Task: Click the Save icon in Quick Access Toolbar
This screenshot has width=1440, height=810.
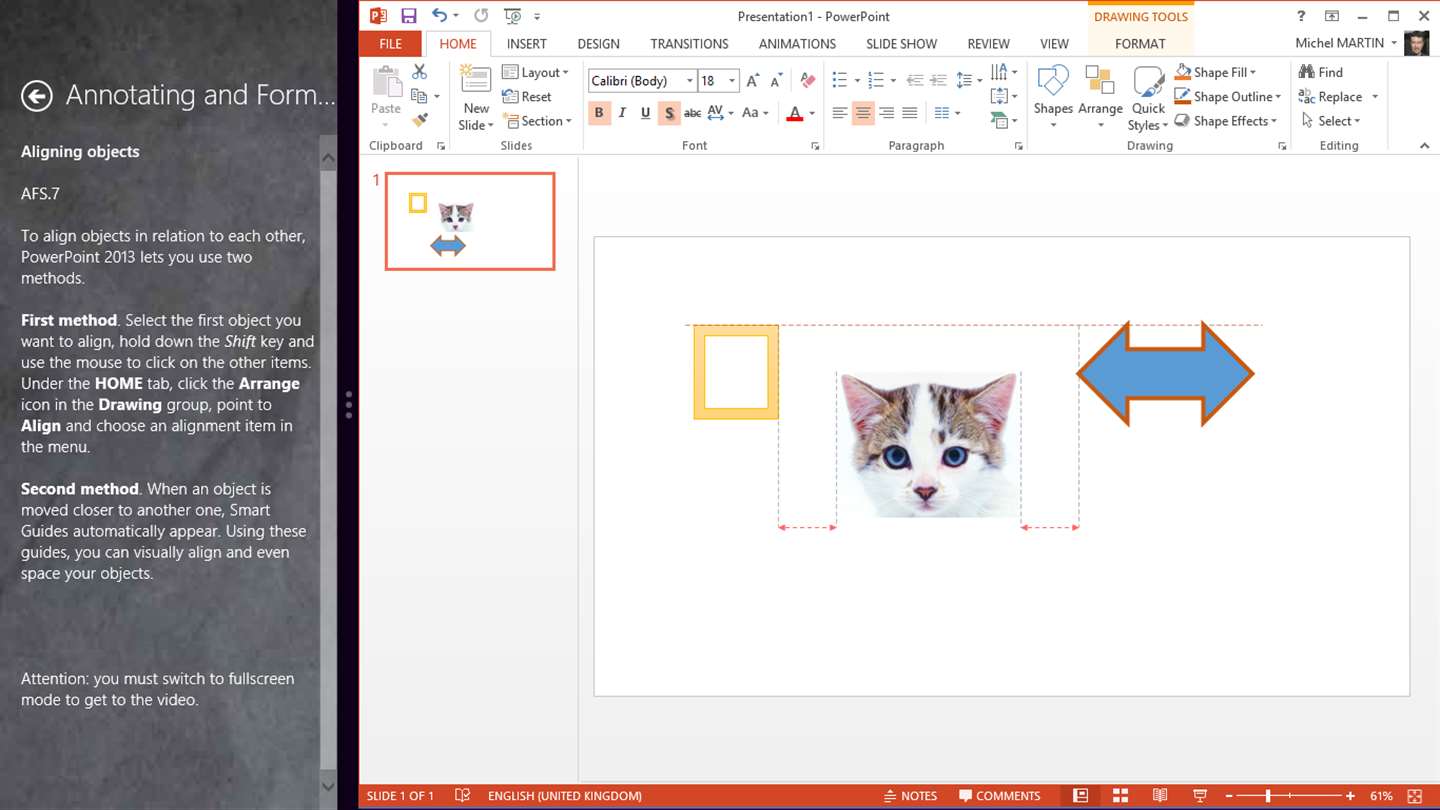Action: 408,16
